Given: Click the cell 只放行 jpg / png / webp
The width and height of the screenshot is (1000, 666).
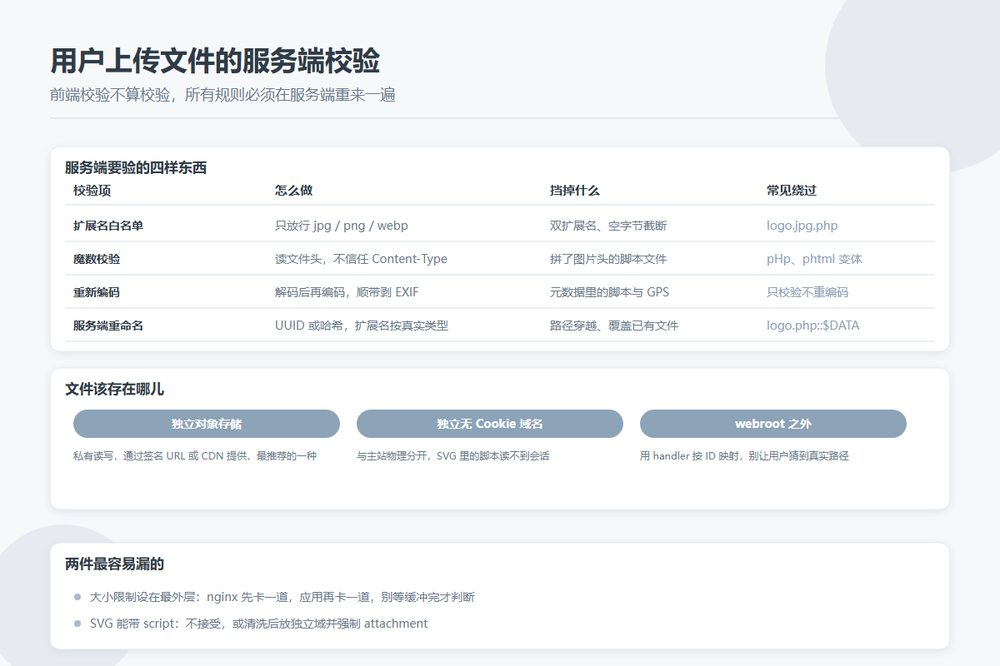Looking at the screenshot, I should coord(341,225).
